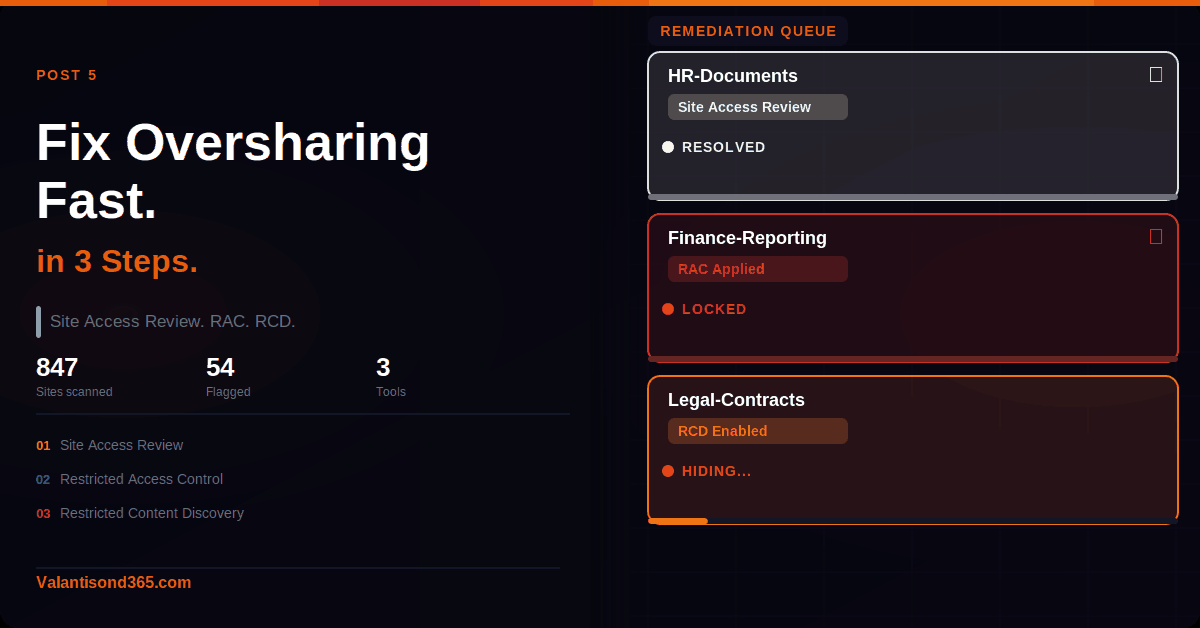Click the HR-Documents completed progress bar
The height and width of the screenshot is (628, 1200).
point(912,197)
